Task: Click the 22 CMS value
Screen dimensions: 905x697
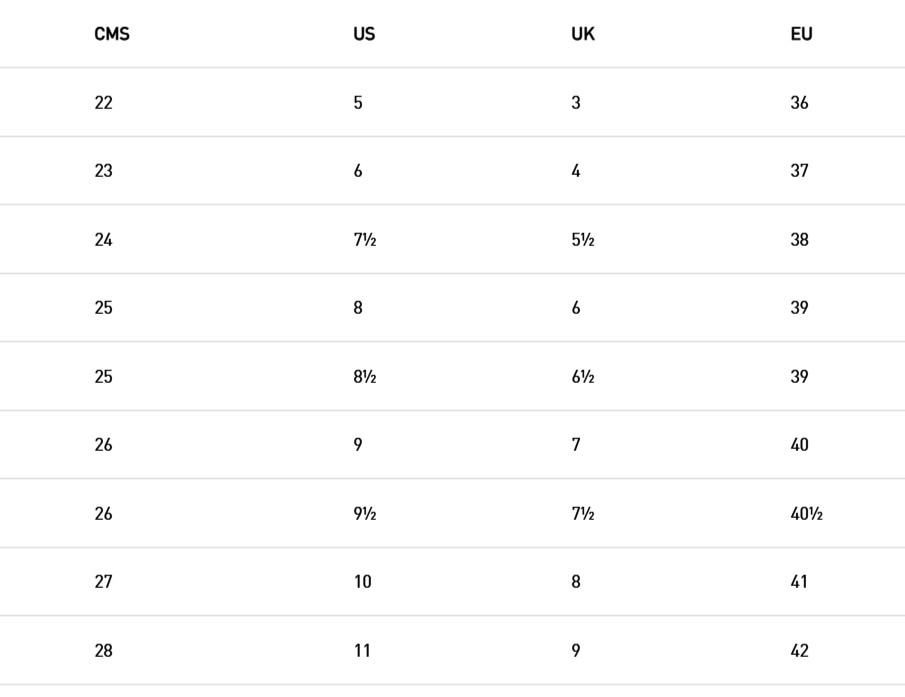Action: pos(103,103)
